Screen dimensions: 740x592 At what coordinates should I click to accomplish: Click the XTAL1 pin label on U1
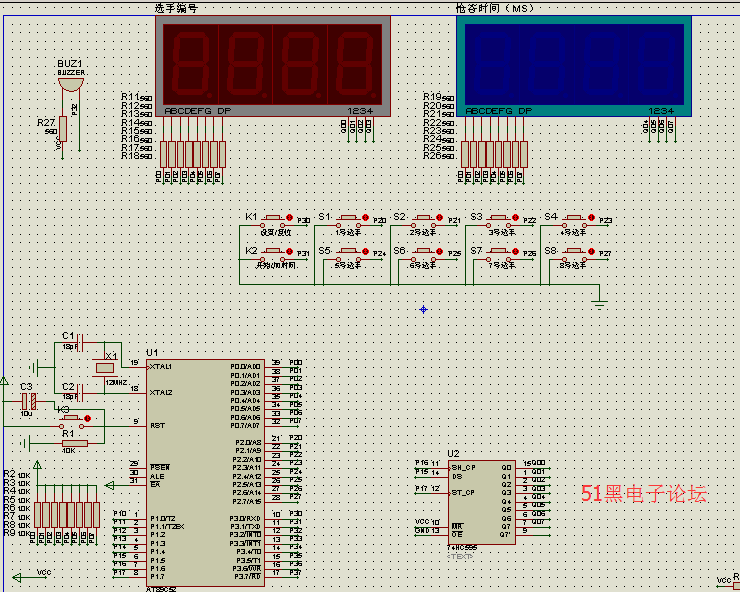[x=161, y=367]
